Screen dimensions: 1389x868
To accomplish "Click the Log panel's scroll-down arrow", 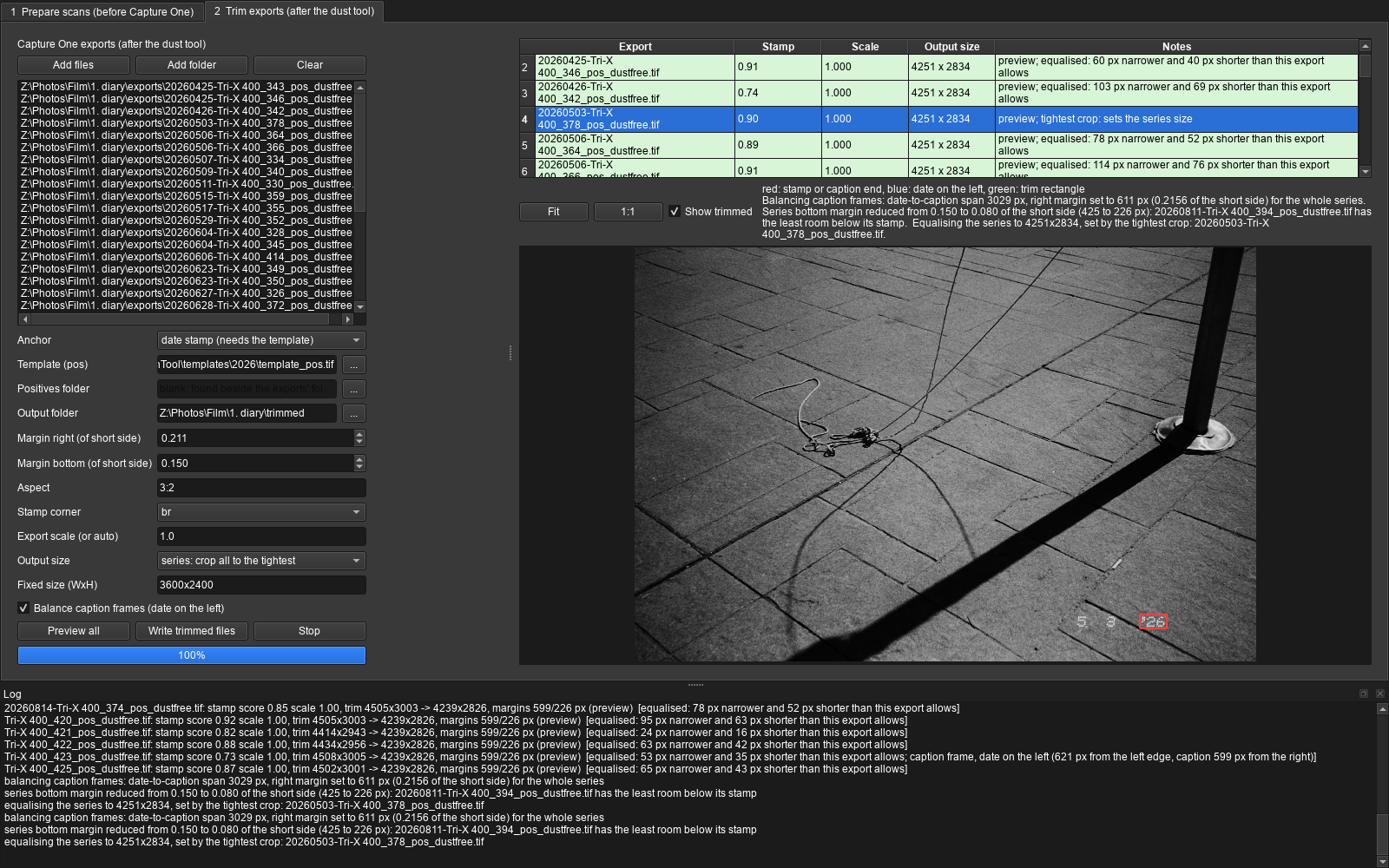I will pyautogui.click(x=1382, y=861).
